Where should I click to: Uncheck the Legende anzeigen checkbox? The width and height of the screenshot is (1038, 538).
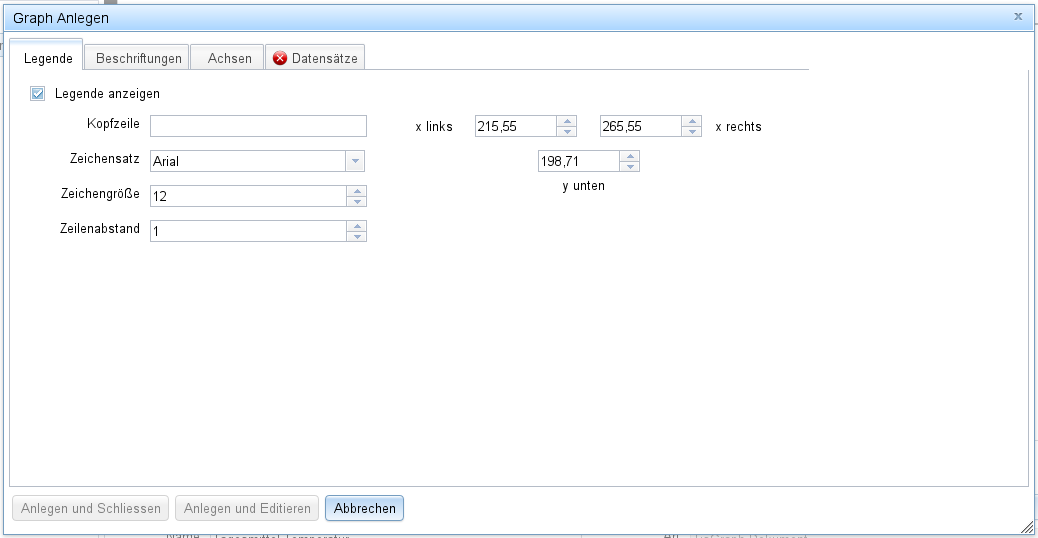[x=38, y=93]
